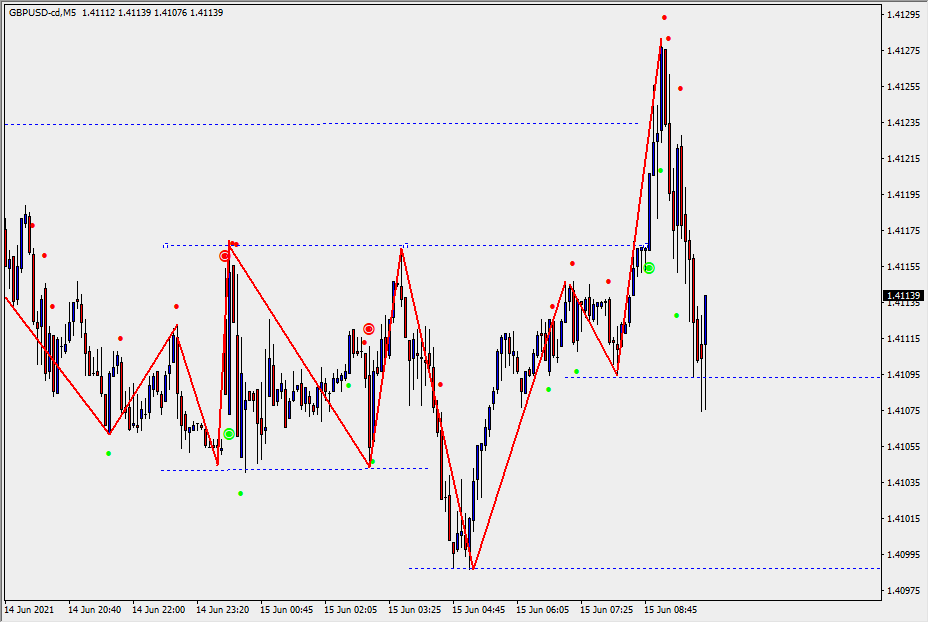Click the red dot beside the 1.41255 level
This screenshot has width=929, height=623.
coord(681,88)
